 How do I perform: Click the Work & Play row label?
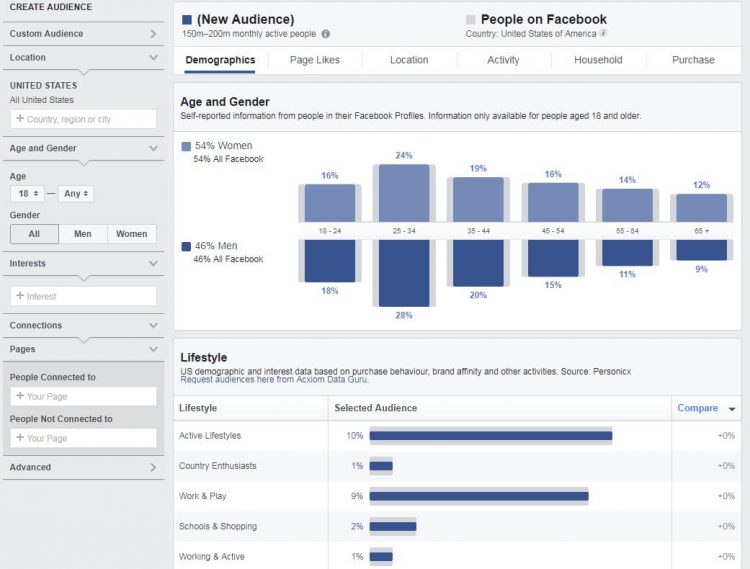pyautogui.click(x=203, y=496)
